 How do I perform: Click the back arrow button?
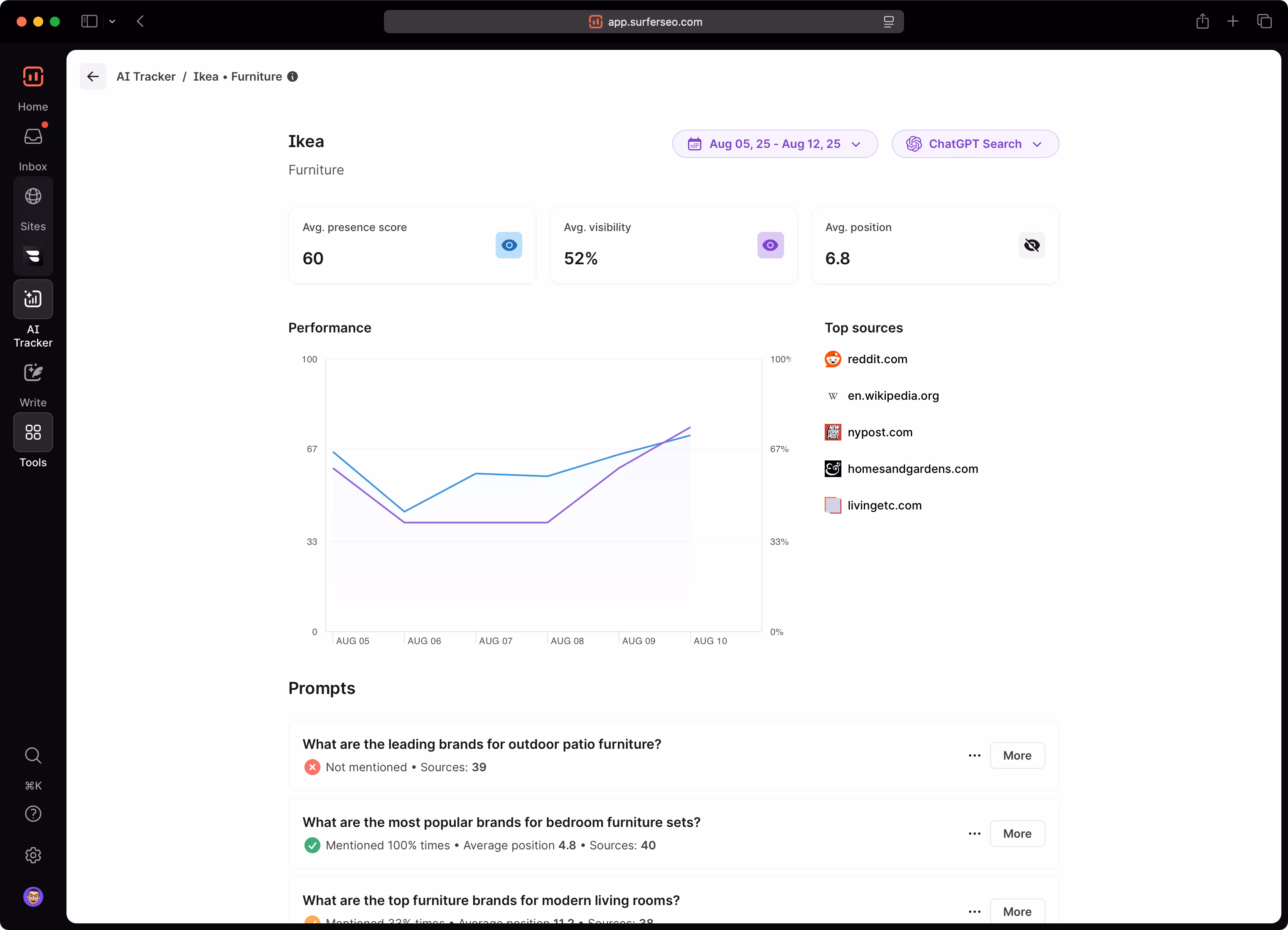tap(93, 77)
